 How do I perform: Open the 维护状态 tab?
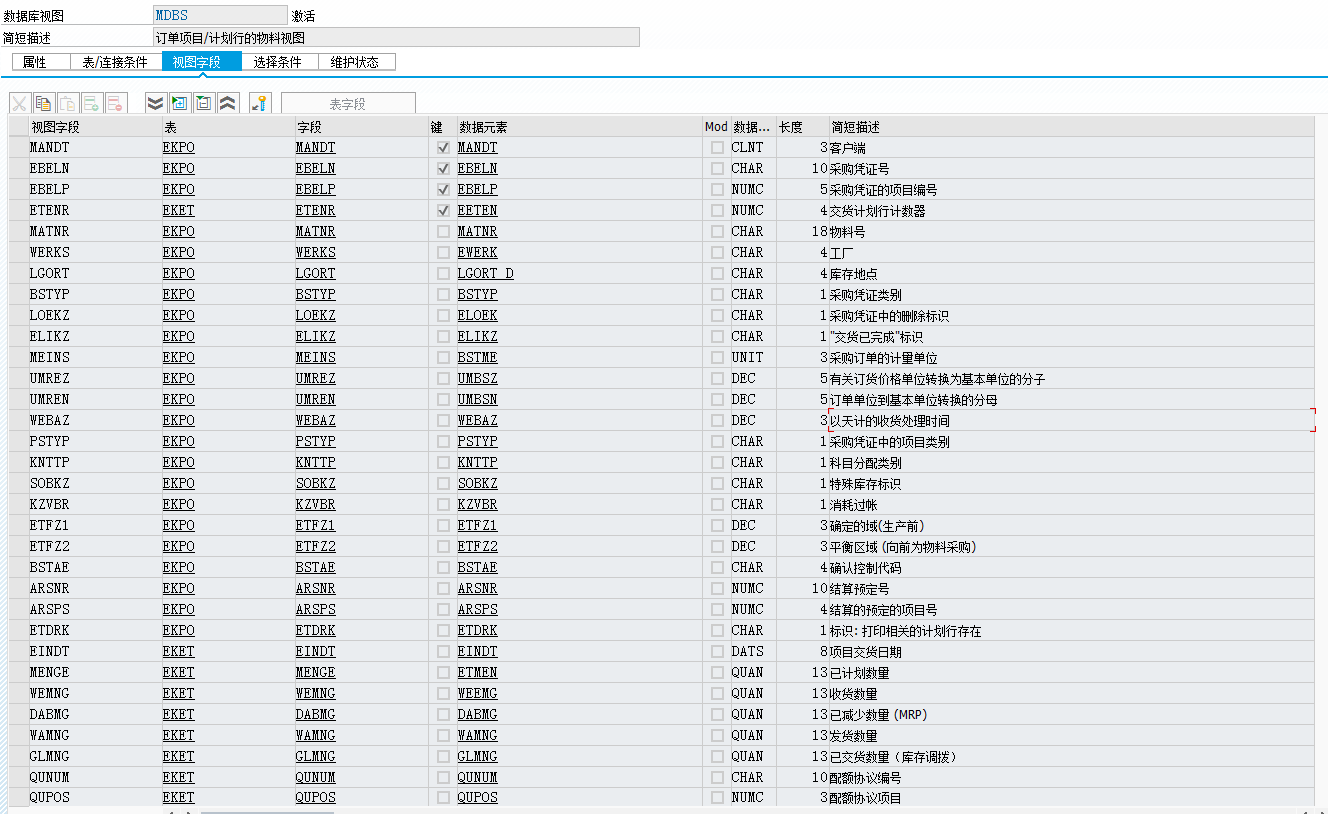click(358, 60)
